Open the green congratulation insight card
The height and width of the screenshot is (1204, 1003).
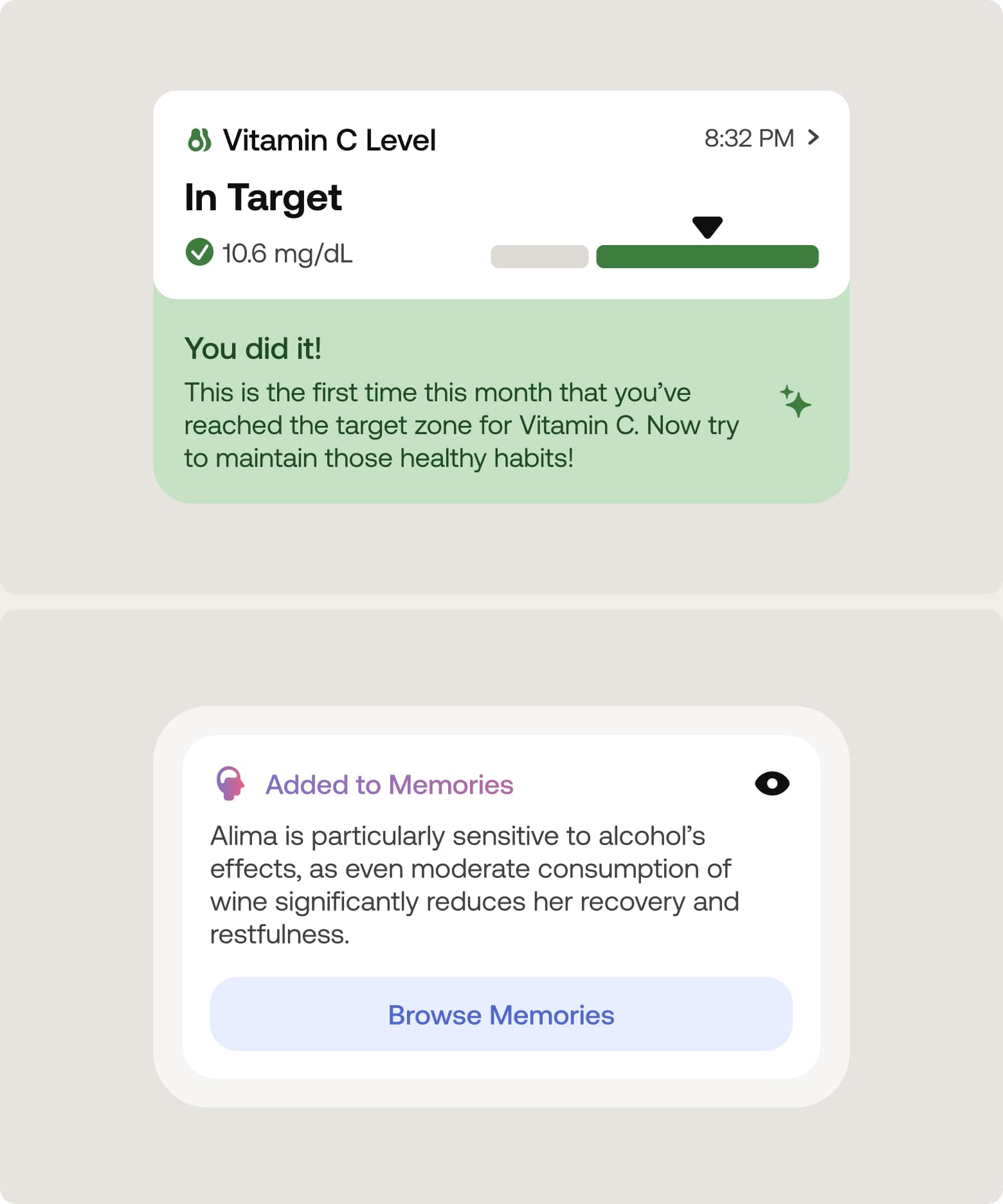click(502, 401)
